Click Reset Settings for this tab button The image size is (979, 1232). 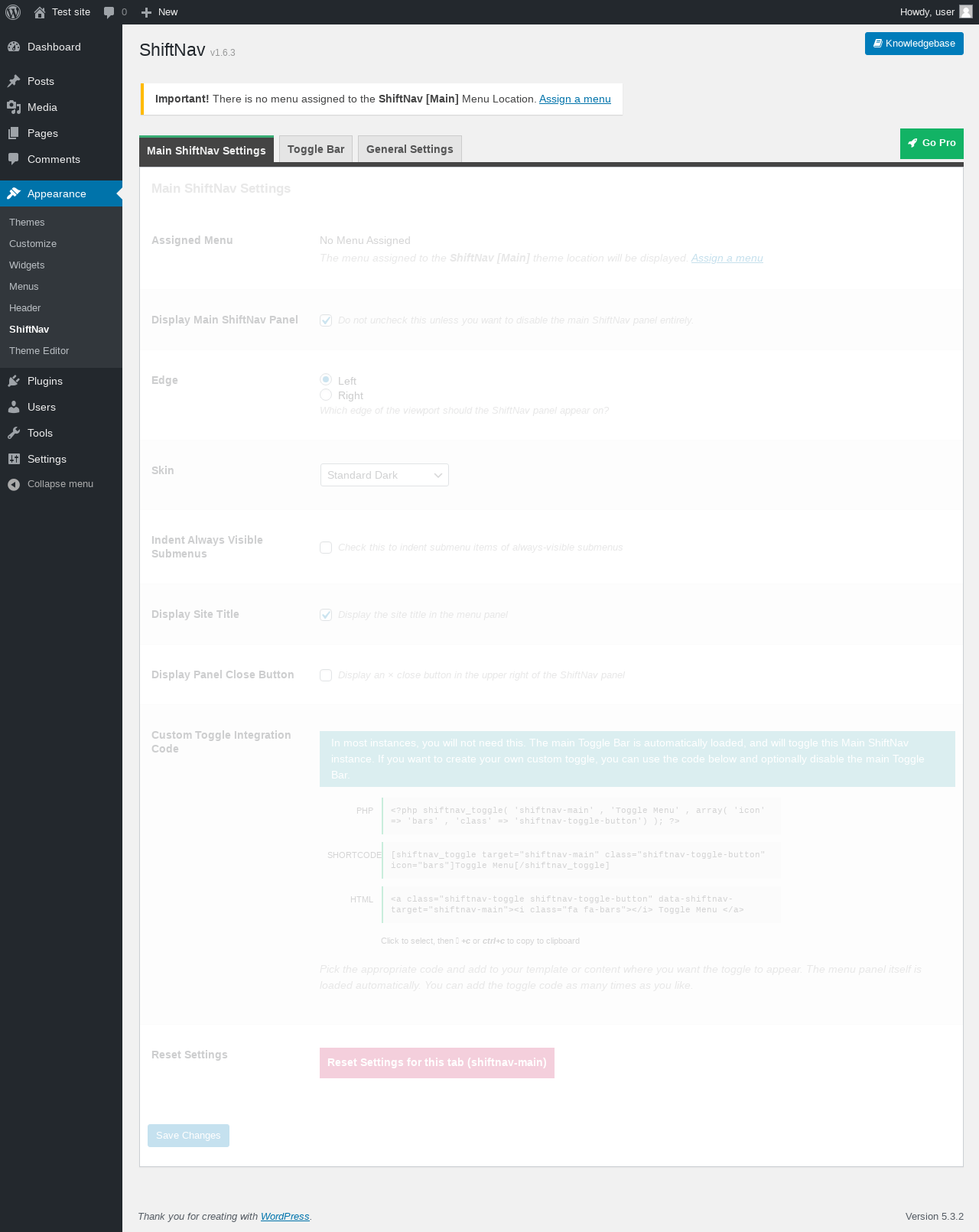437,1063
